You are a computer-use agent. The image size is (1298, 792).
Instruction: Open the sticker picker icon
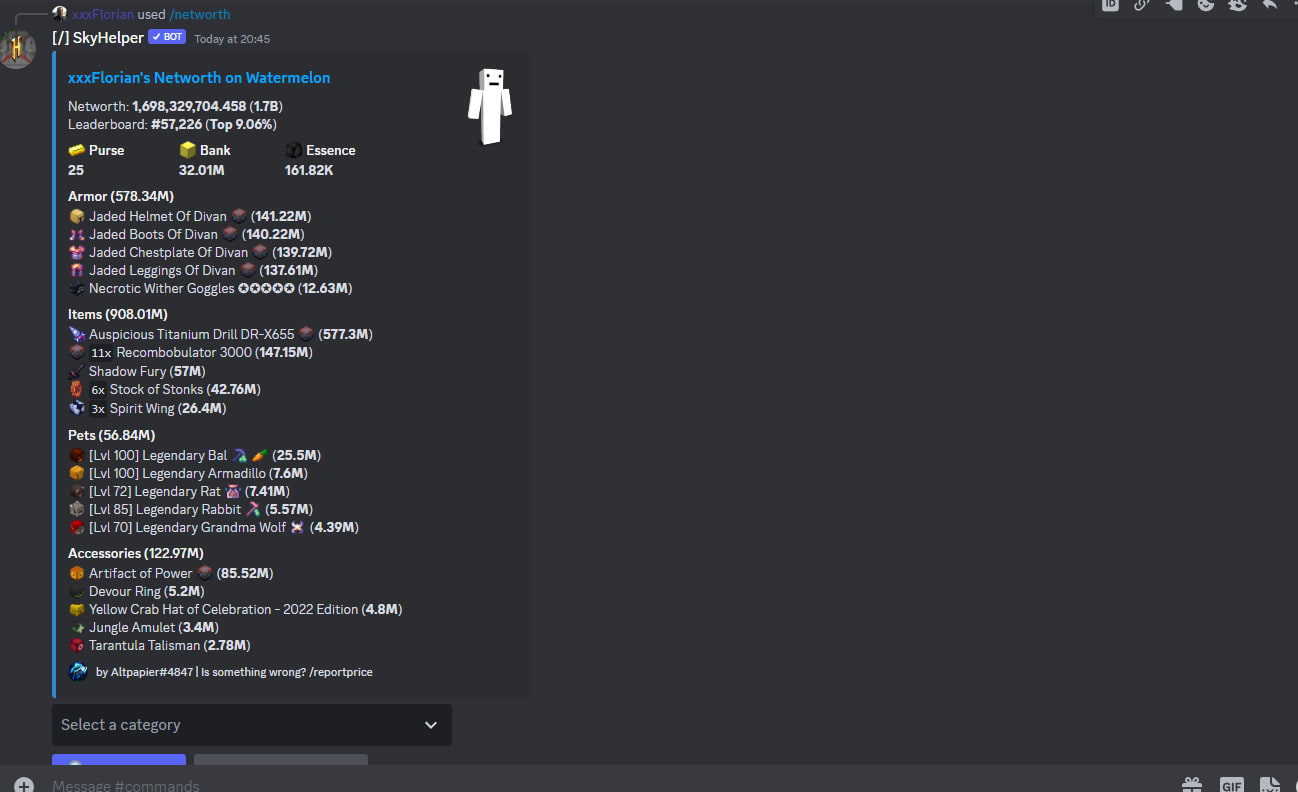[x=1270, y=785]
